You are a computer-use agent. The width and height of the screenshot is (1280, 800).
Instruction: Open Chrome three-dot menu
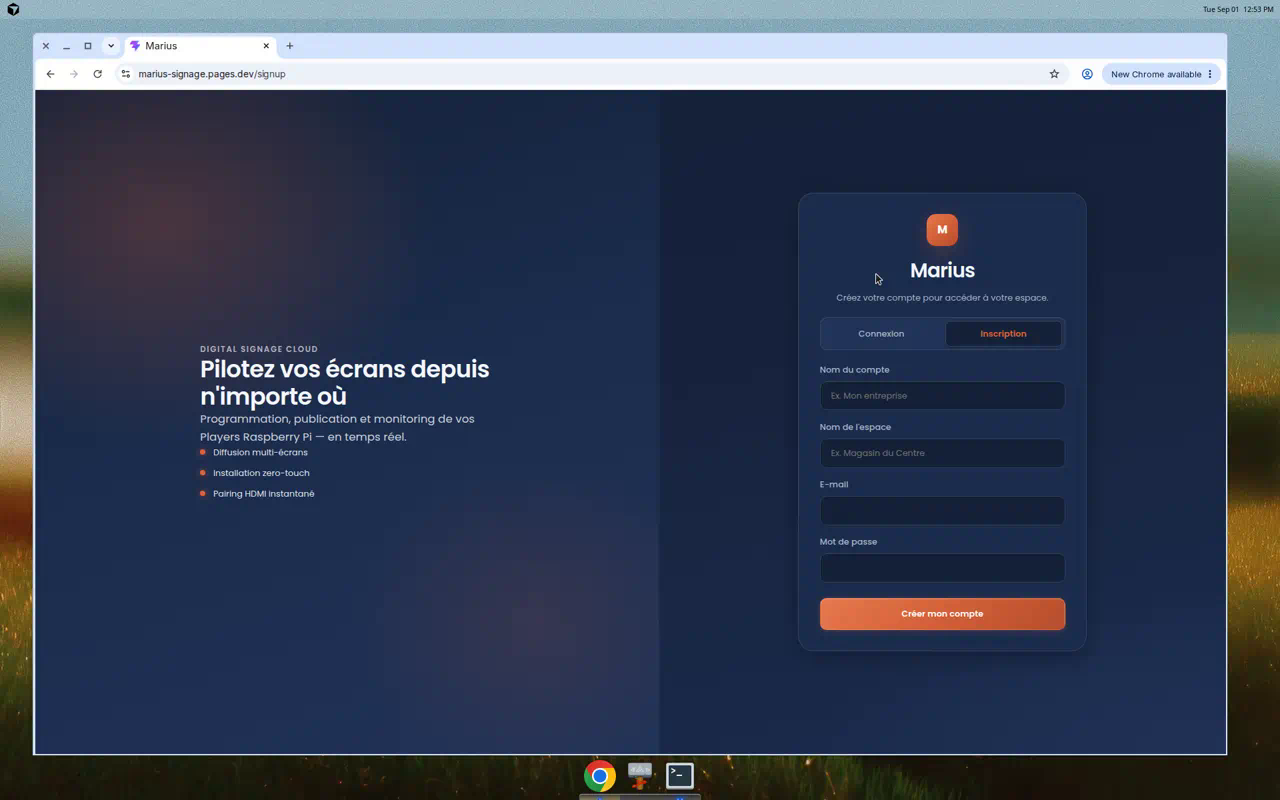(x=1210, y=74)
